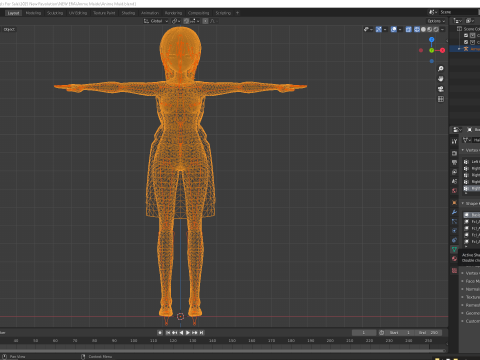Switch orthographic/perspective with grid icon

pyautogui.click(x=441, y=99)
